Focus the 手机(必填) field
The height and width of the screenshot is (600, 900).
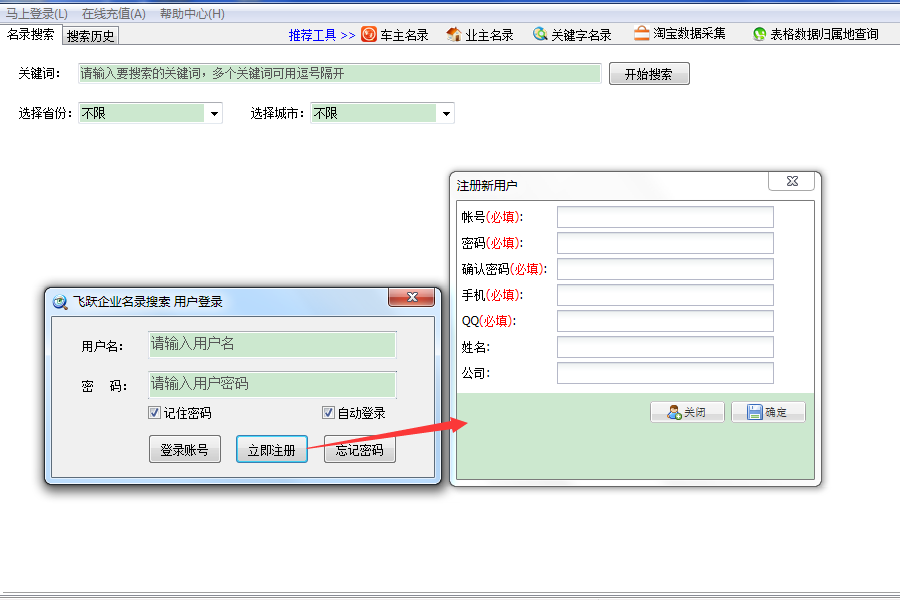[x=665, y=295]
